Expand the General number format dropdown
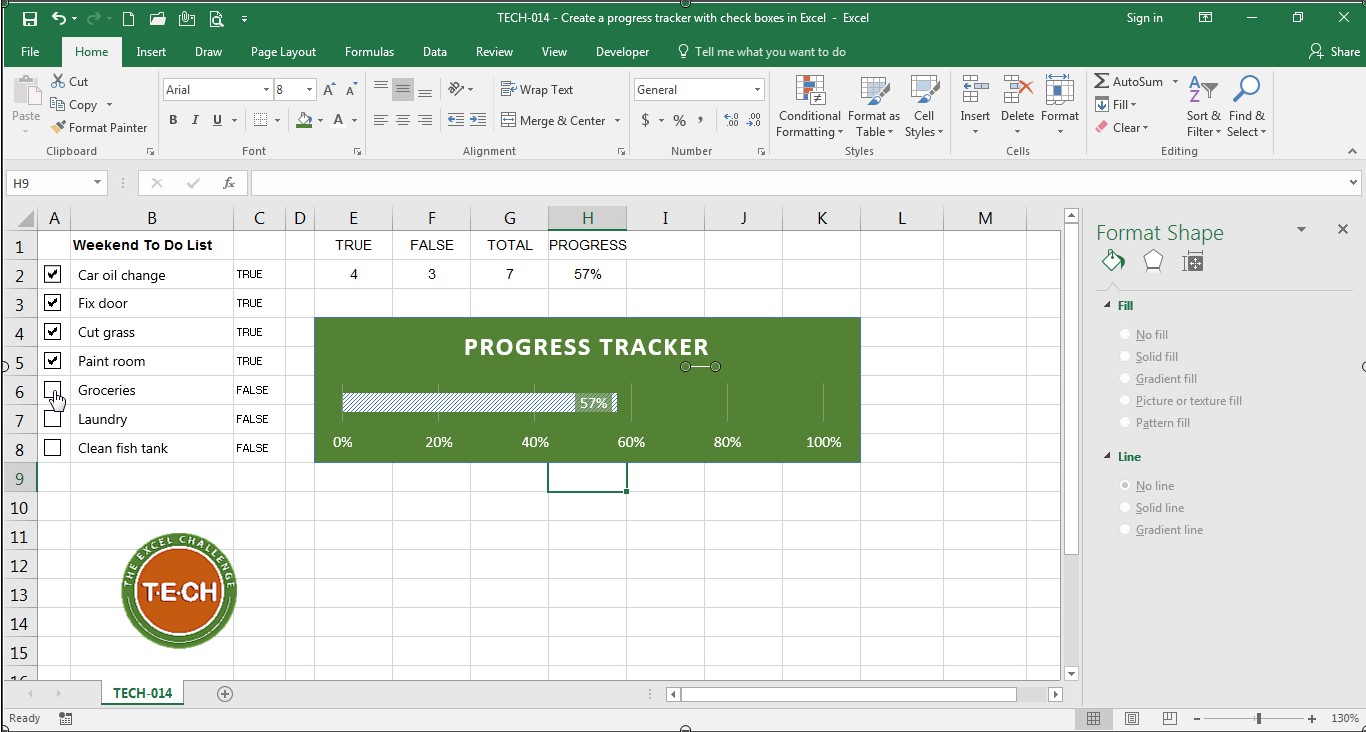The width and height of the screenshot is (1366, 732). [757, 90]
